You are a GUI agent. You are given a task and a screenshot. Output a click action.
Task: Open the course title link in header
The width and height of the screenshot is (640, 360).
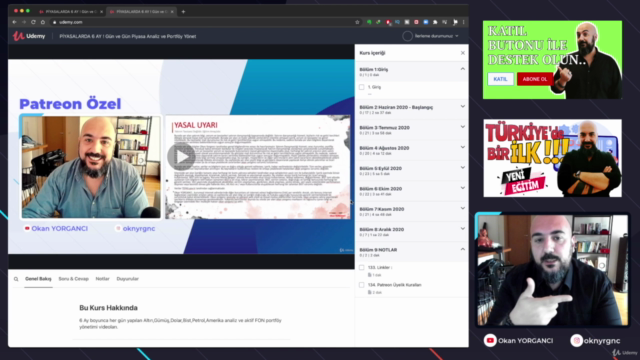tap(128, 36)
